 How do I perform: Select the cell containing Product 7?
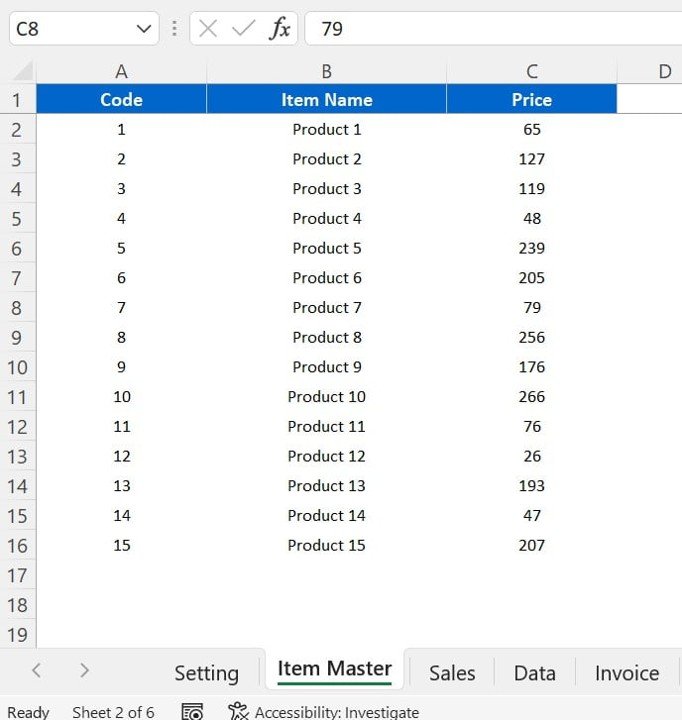(327, 308)
